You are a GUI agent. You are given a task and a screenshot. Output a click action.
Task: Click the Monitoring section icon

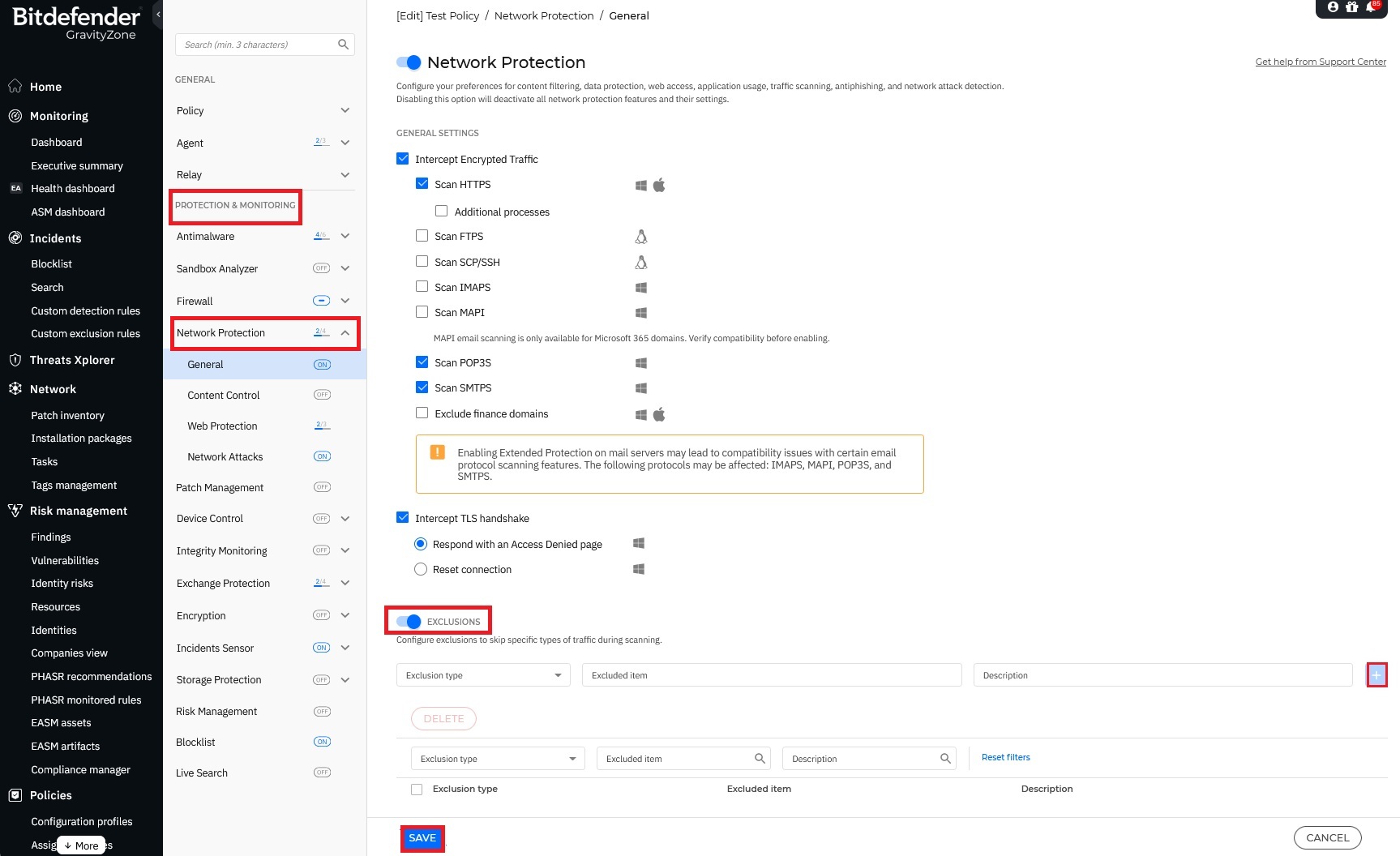(15, 116)
